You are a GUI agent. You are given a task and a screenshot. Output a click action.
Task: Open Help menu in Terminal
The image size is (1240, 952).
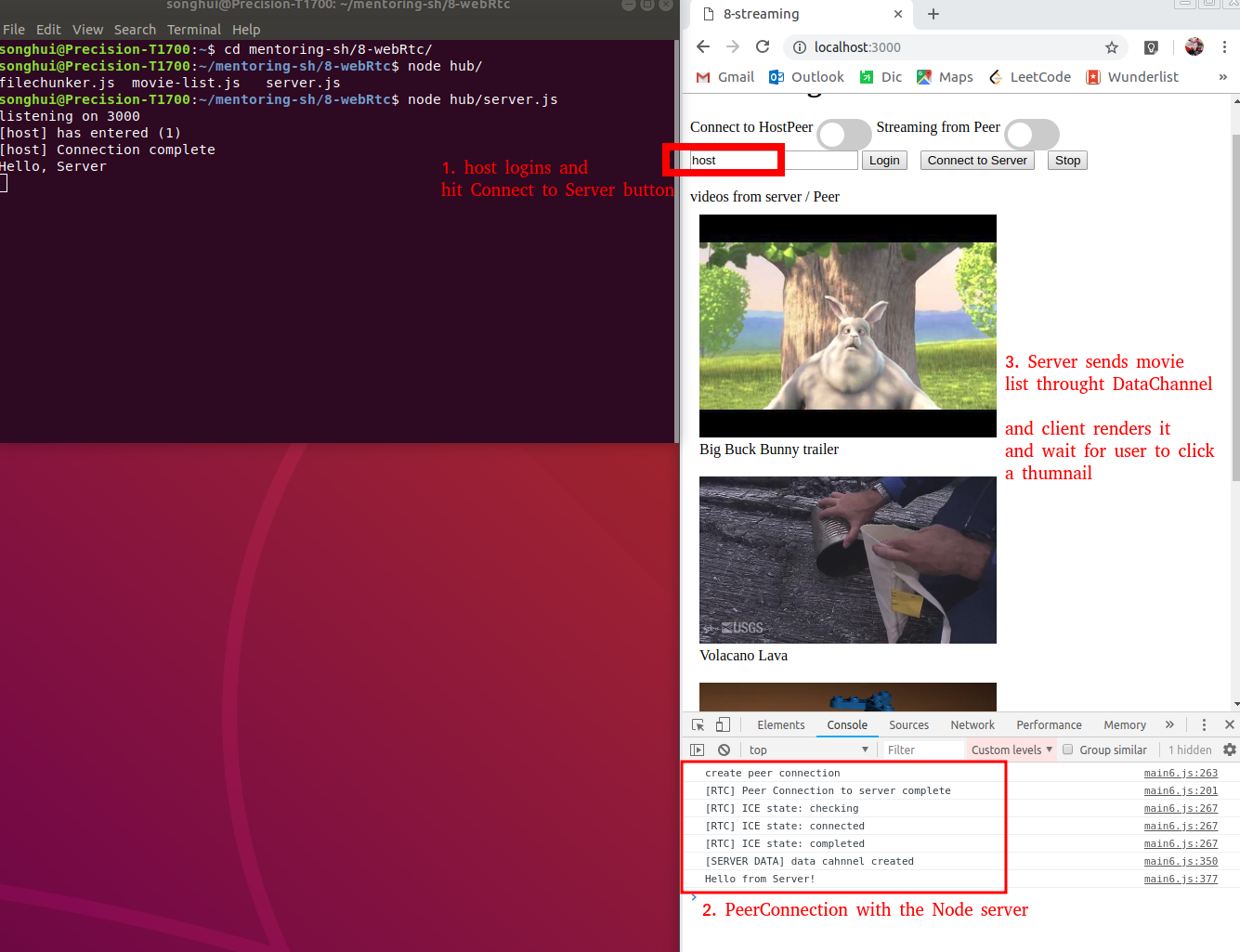tap(246, 30)
